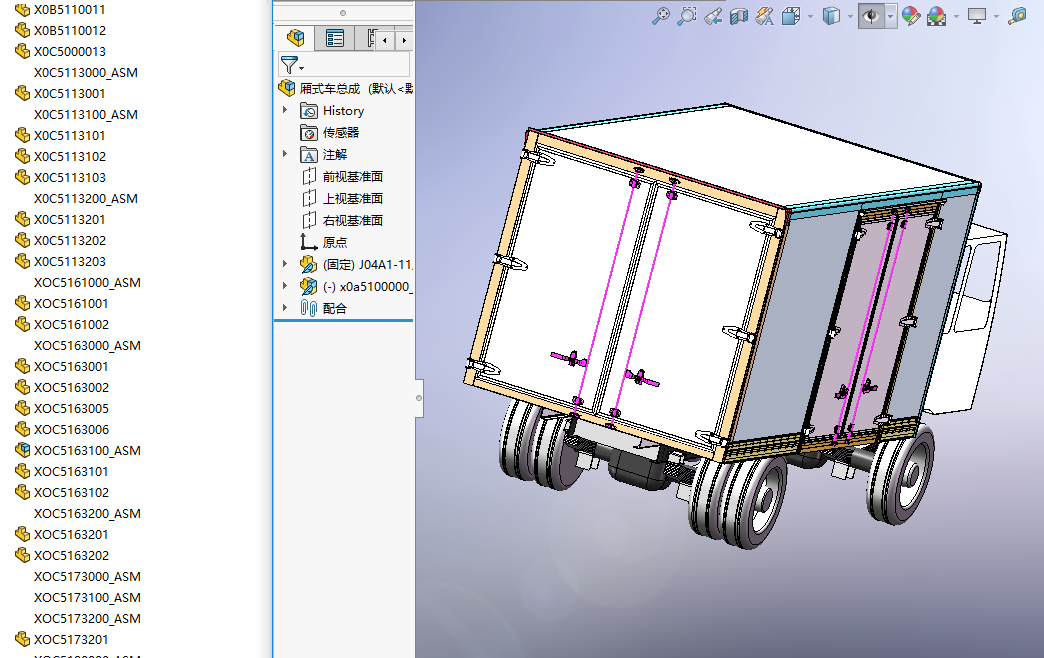Screen dimensions: 1044x658
Task: Open the Display Style dropdown arrow
Action: coord(850,16)
